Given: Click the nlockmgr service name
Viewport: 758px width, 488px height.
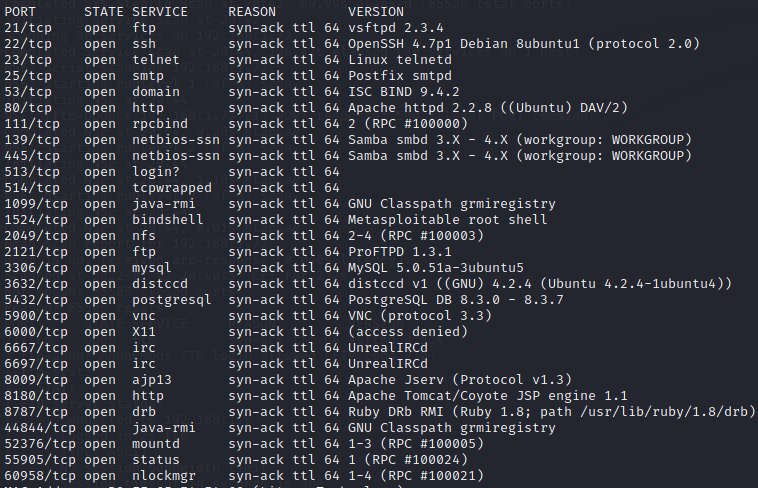Looking at the screenshot, I should pos(164,475).
